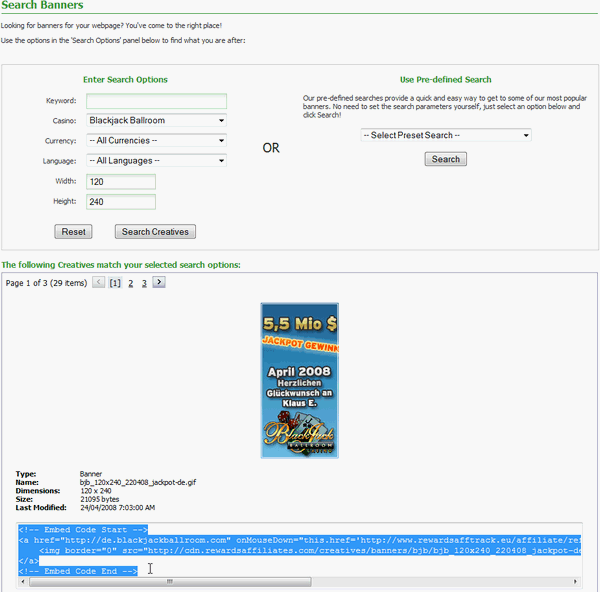
Task: Go to results page 2
Action: [x=130, y=283]
